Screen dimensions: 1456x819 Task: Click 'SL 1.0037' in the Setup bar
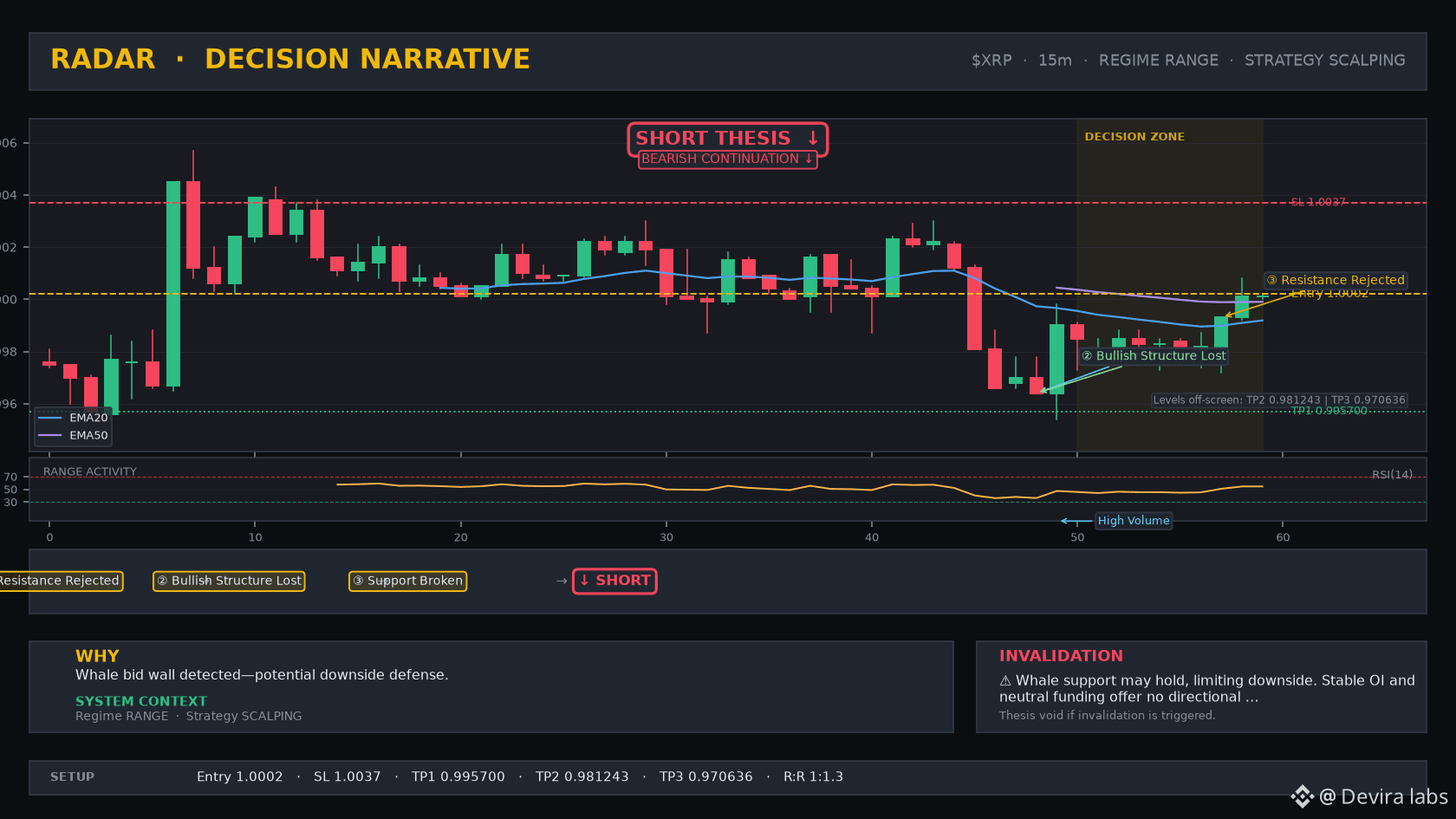click(x=347, y=777)
